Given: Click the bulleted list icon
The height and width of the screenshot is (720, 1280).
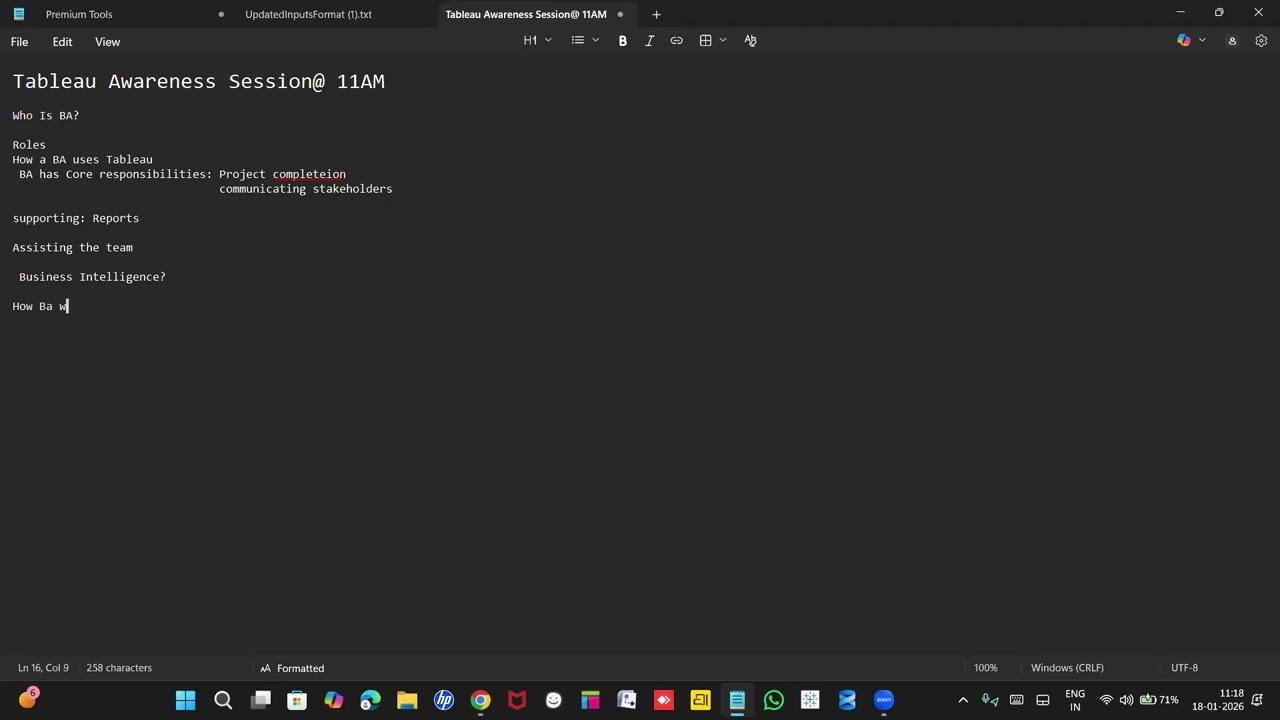Looking at the screenshot, I should (578, 41).
